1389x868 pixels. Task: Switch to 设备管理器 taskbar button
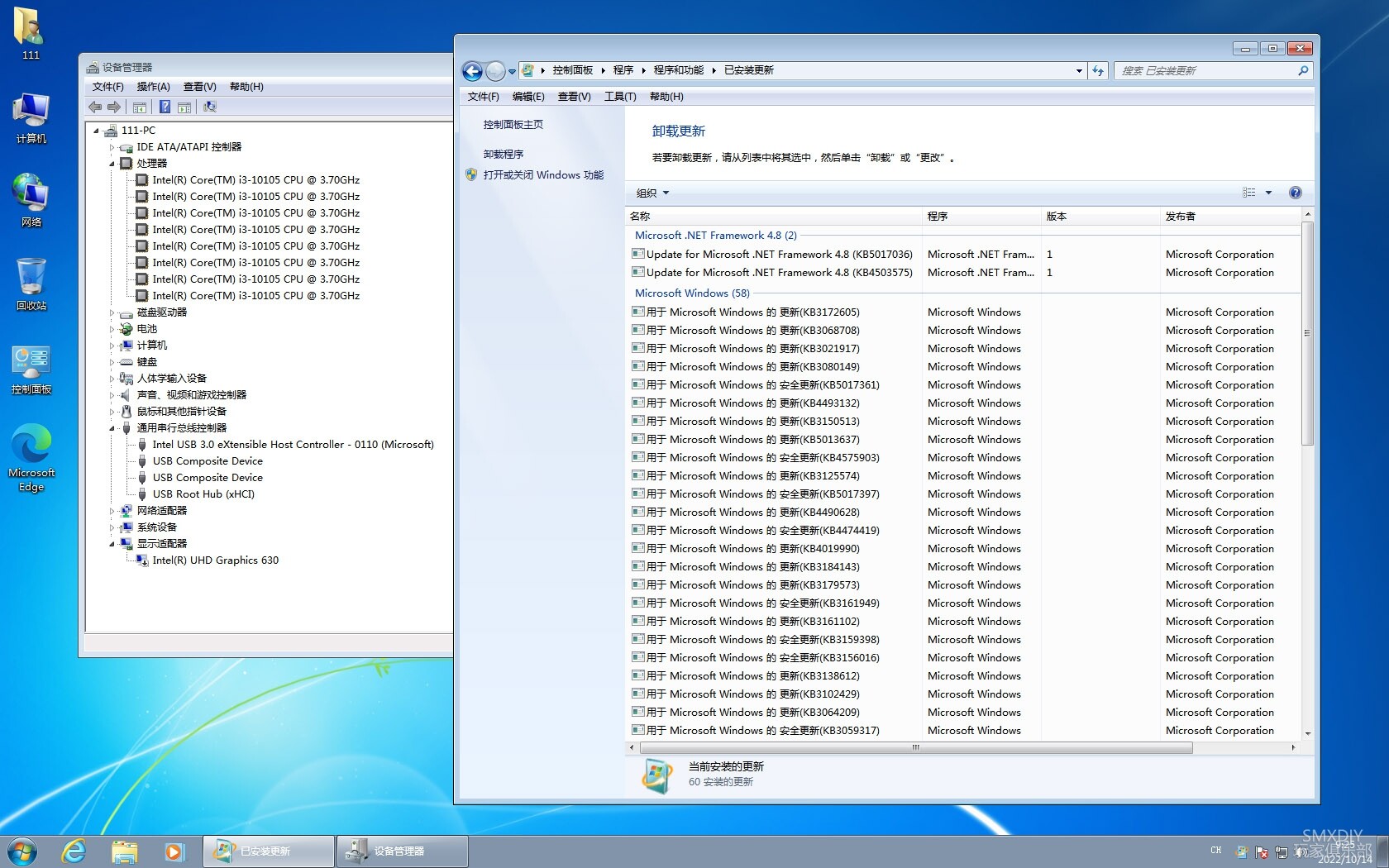[403, 851]
